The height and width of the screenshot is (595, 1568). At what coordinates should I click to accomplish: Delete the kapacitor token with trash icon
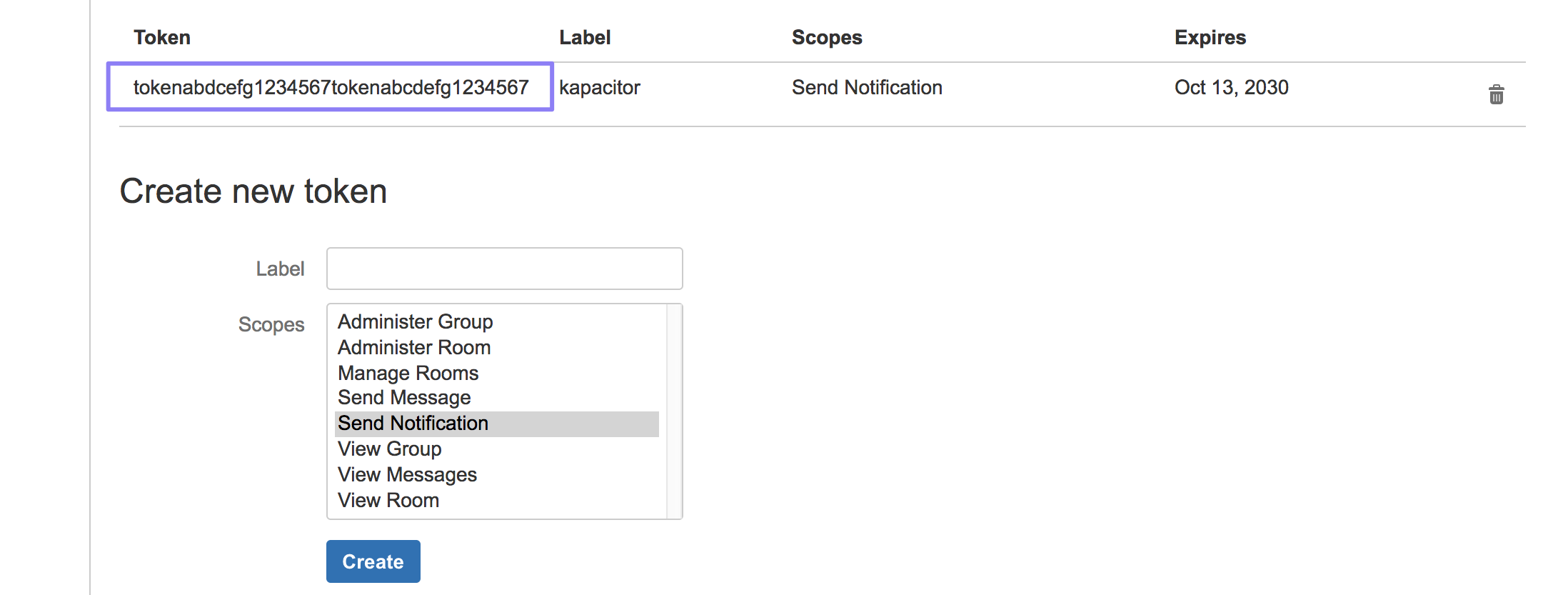1496,94
